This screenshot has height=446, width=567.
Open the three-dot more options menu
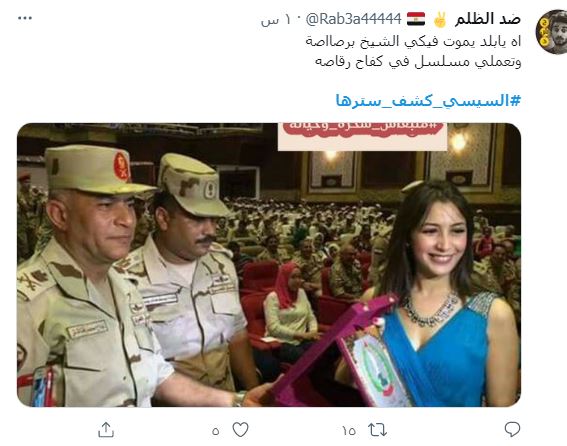(25, 18)
